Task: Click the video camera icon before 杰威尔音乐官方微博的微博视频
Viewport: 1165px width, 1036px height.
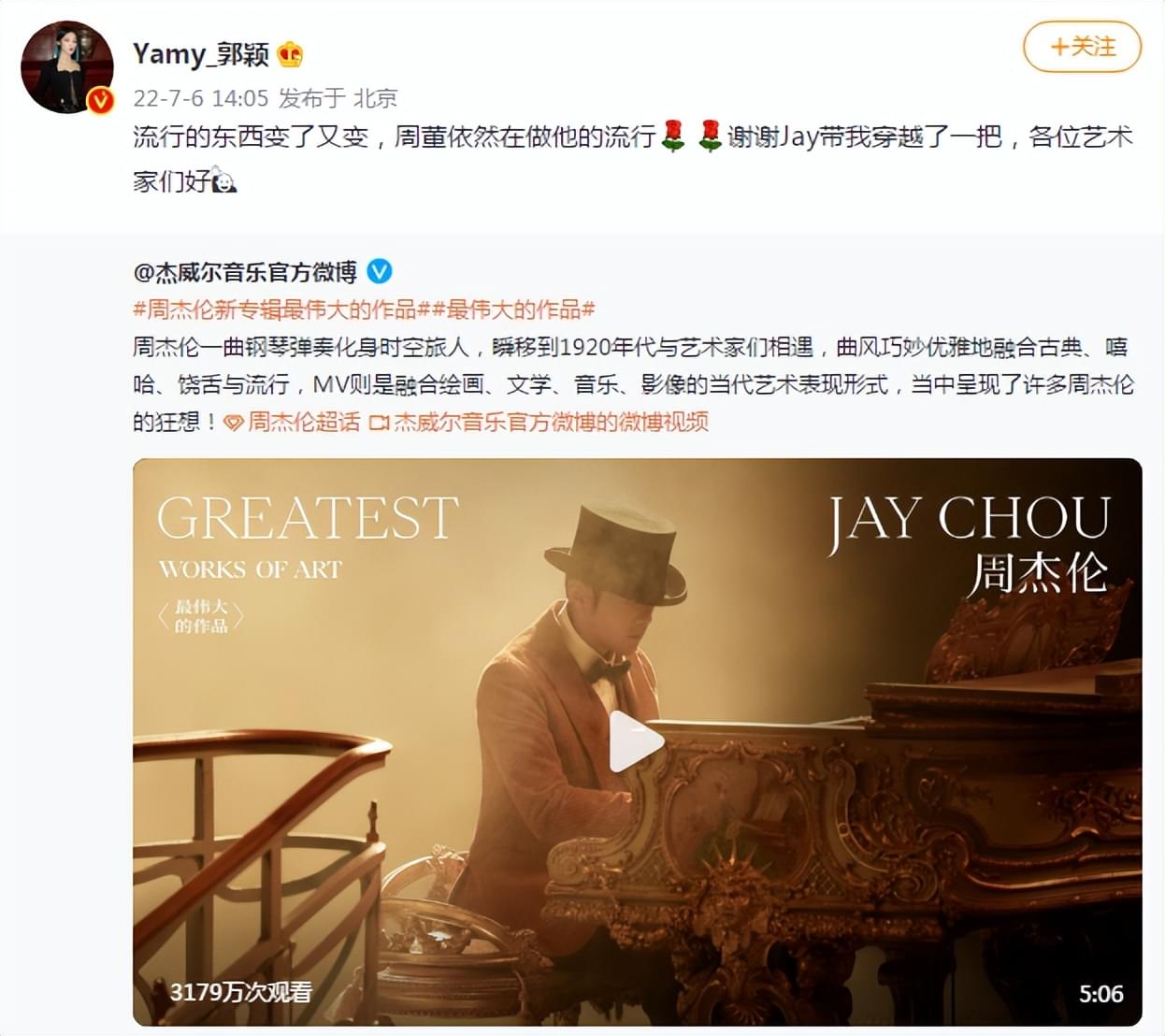Action: (379, 423)
